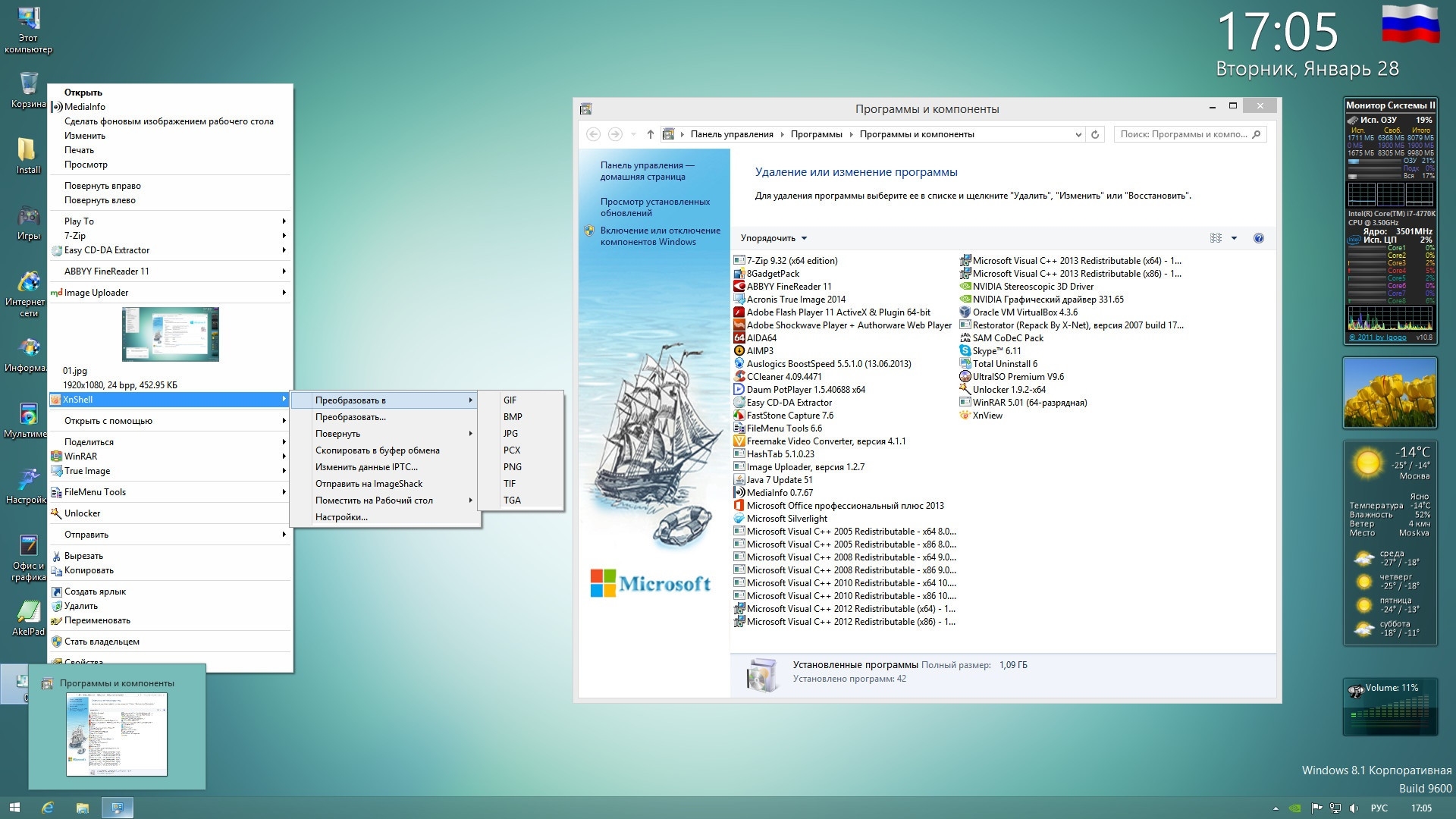Select Oracle VM VirtualBox 4.3.6 entry
This screenshot has width=1456, height=819.
1025,312
